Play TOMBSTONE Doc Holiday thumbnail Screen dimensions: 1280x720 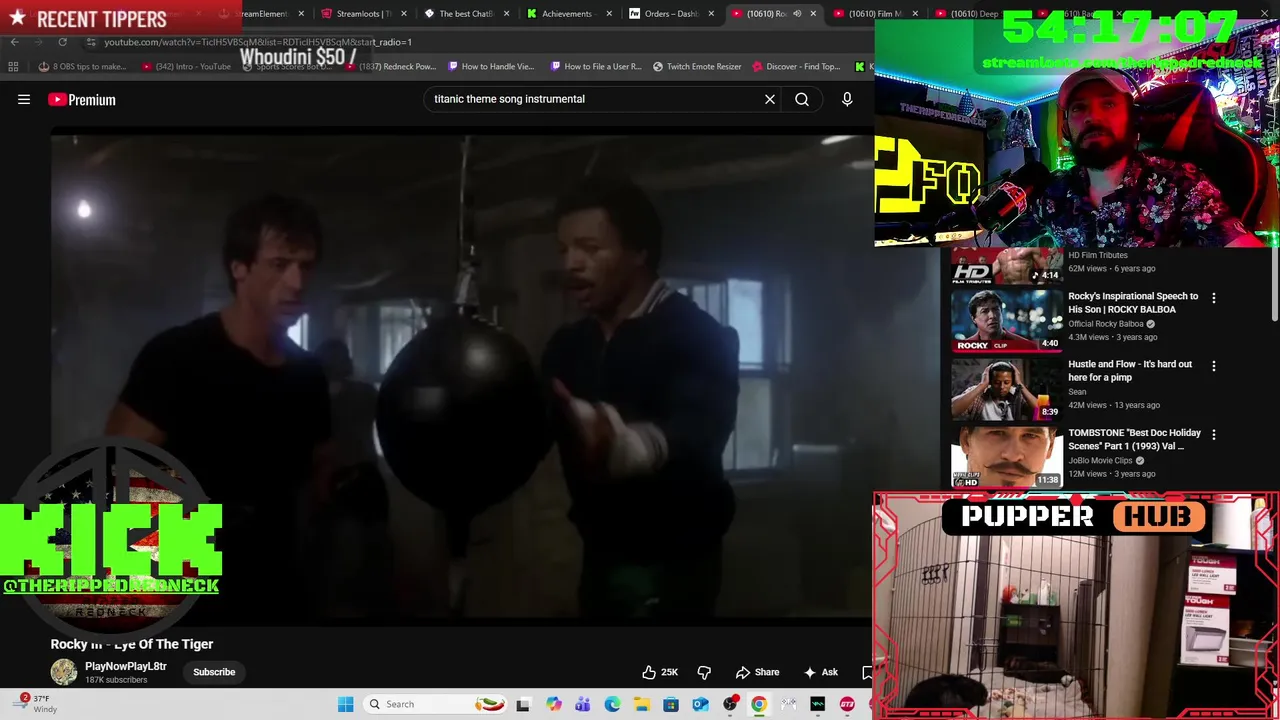(1007, 457)
